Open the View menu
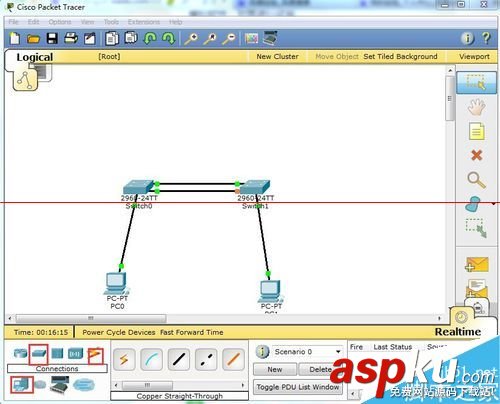500x404 pixels. 87,22
